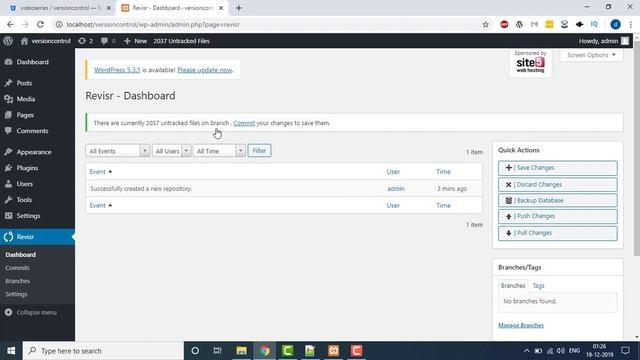
Task: Switch to the videoseries / versioncontrol tab
Action: pyautogui.click(x=59, y=8)
